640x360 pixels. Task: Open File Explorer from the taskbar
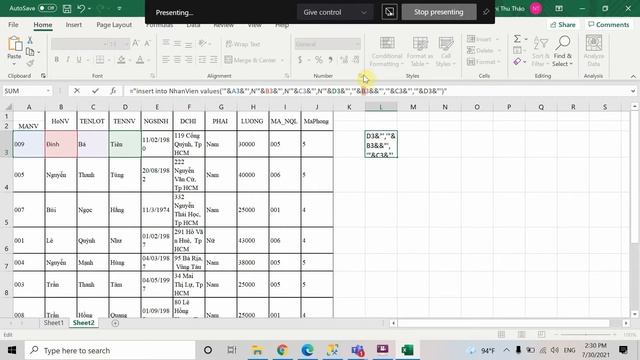pos(257,350)
